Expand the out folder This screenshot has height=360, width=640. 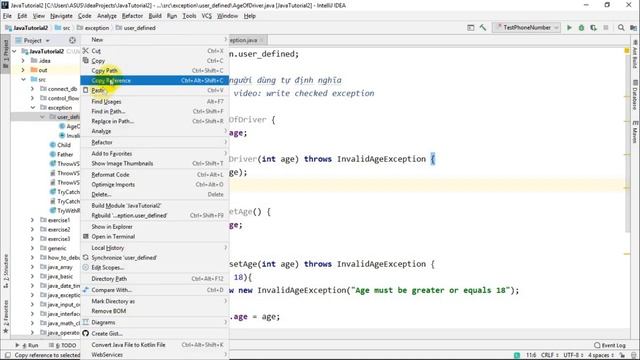pyautogui.click(x=23, y=70)
